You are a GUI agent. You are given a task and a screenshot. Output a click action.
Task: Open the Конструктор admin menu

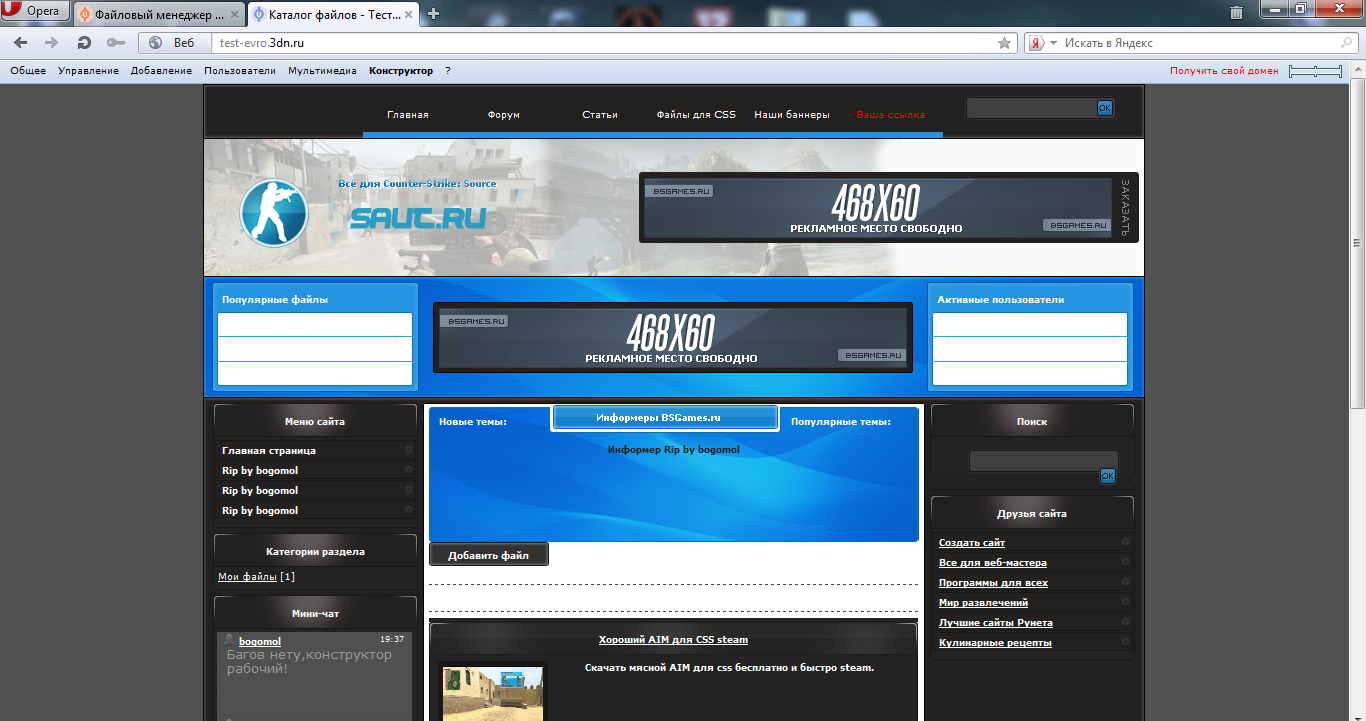pyautogui.click(x=401, y=71)
